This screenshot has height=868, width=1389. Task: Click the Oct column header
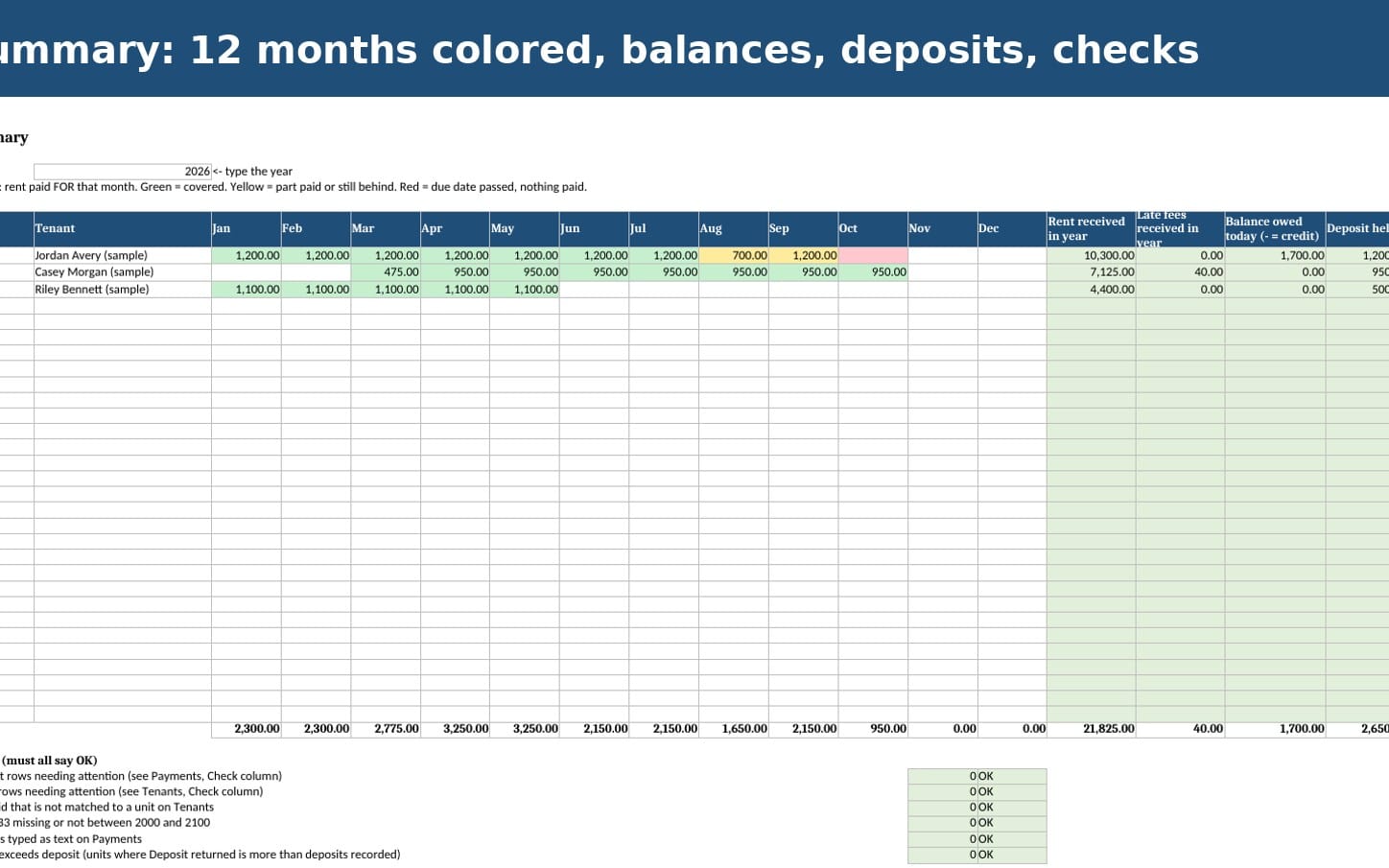(873, 229)
